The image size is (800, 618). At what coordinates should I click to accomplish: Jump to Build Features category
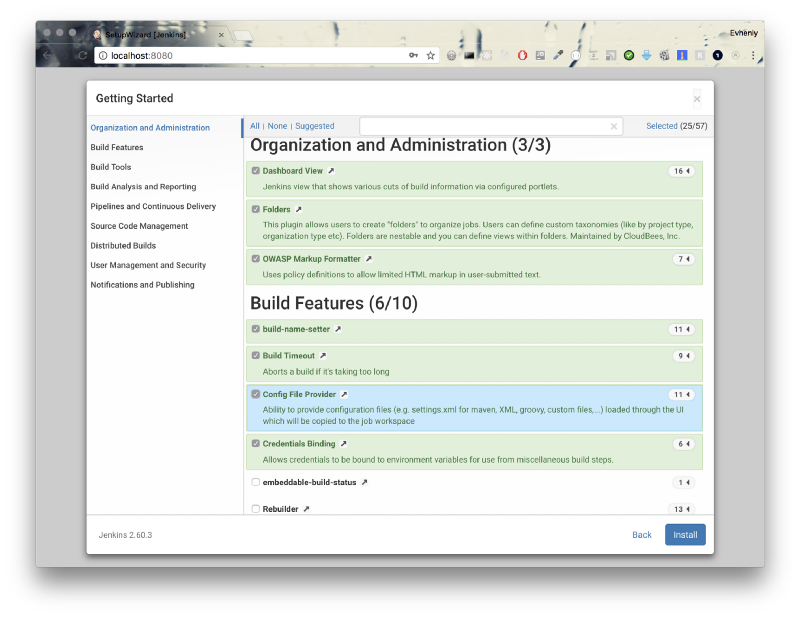point(117,147)
